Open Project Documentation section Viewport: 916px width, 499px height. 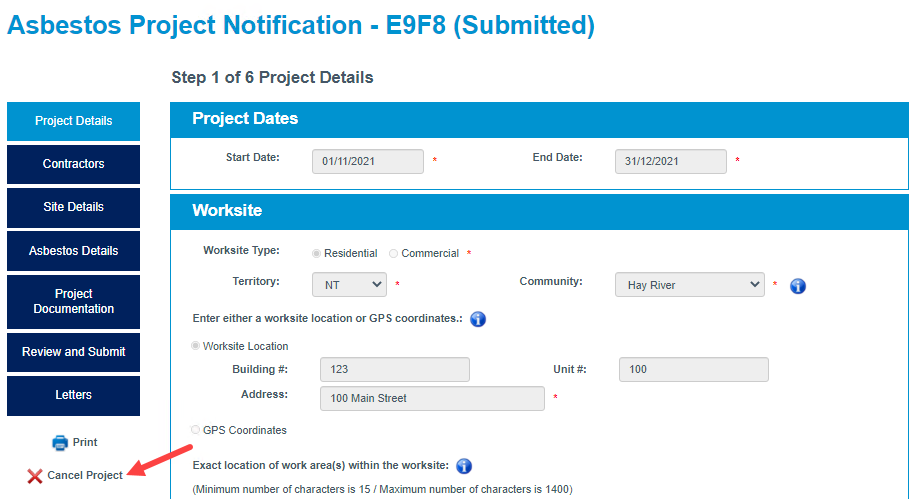click(74, 302)
